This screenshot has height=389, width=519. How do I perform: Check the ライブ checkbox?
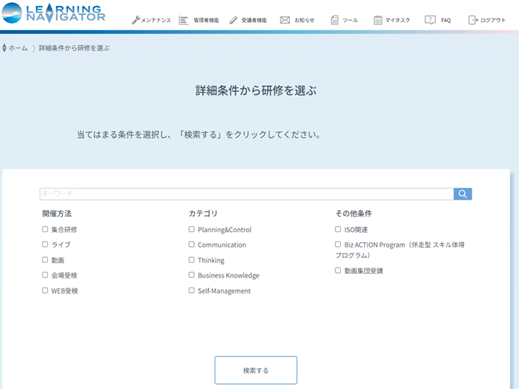coord(45,244)
